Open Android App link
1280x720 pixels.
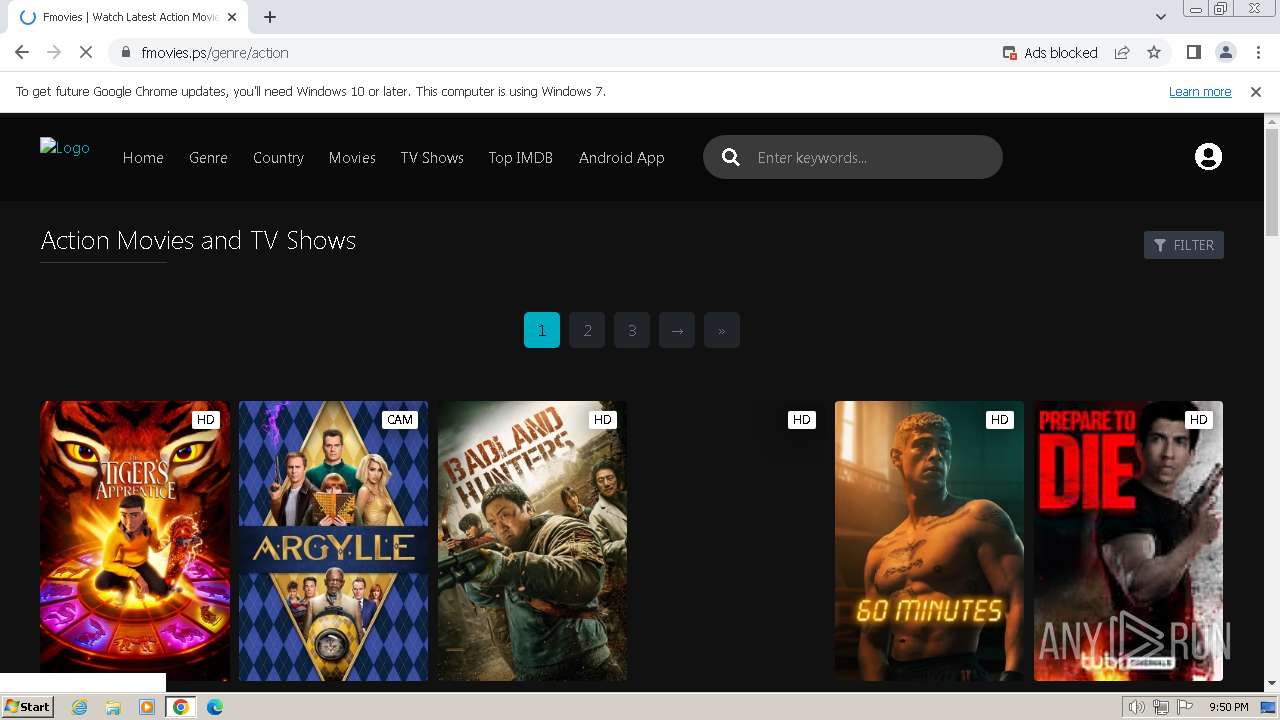coord(621,158)
